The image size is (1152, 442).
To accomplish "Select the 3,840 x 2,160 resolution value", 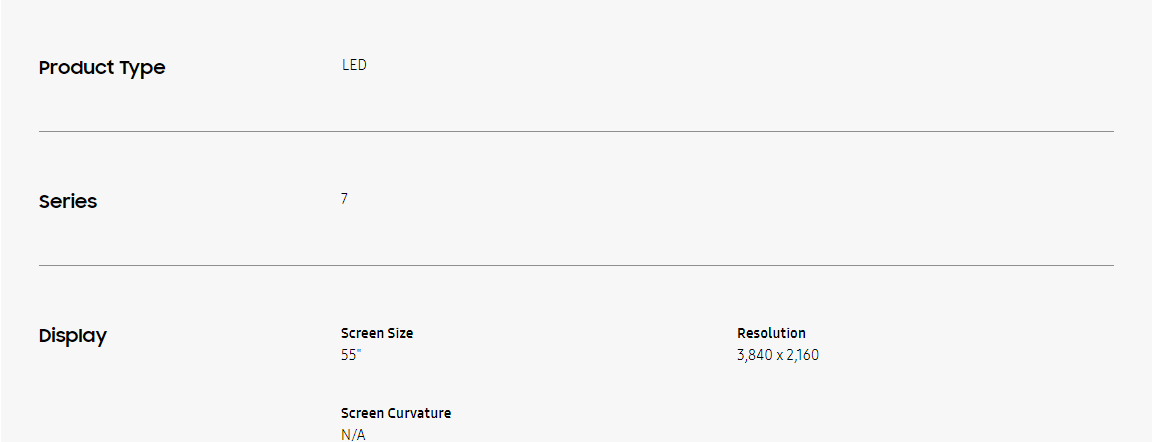I will [x=778, y=355].
